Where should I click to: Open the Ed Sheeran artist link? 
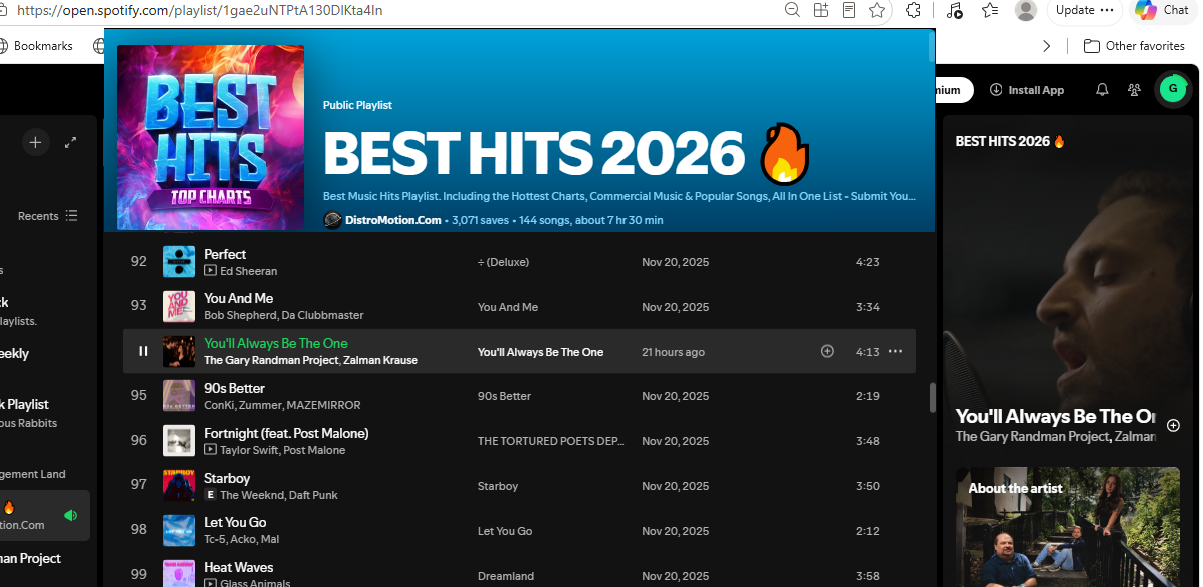[x=249, y=271]
